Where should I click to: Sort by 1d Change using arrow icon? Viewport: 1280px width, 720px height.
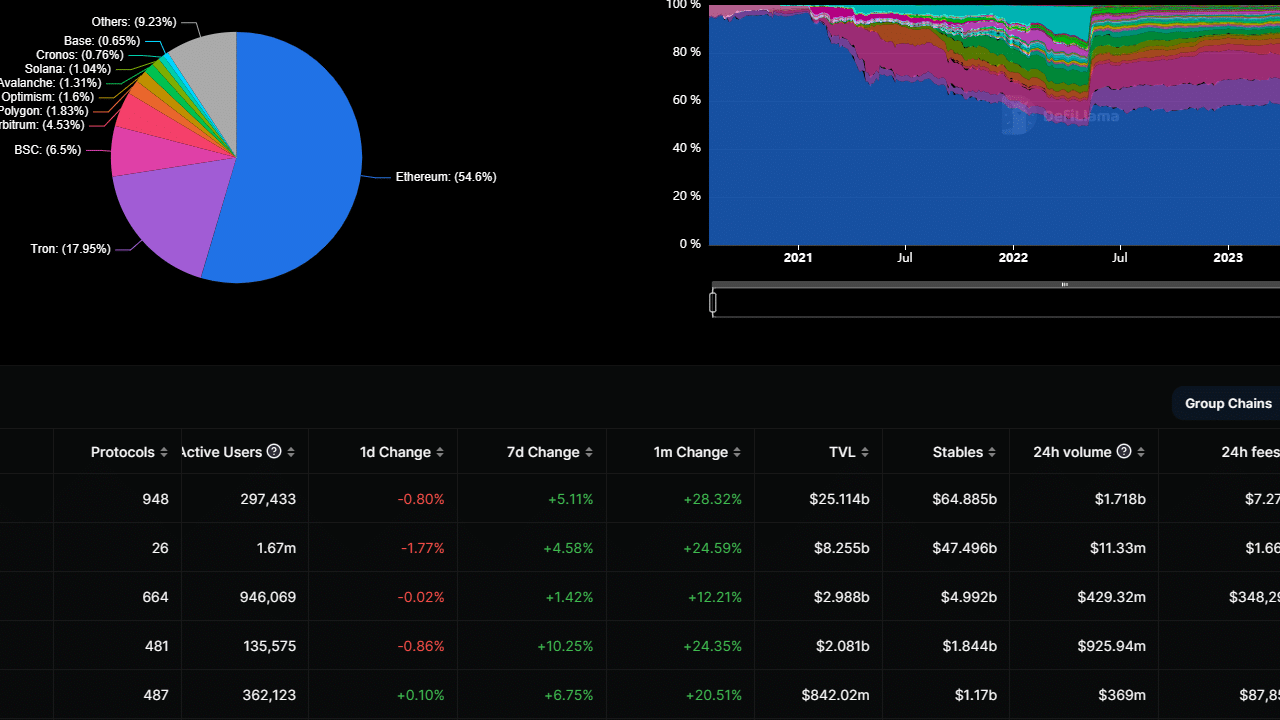[x=440, y=452]
